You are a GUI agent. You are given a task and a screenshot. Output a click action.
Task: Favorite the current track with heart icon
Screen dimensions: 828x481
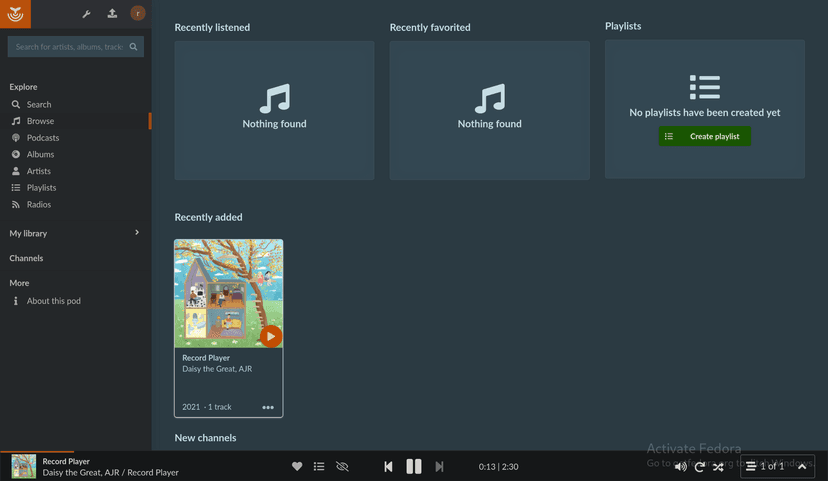(x=297, y=466)
